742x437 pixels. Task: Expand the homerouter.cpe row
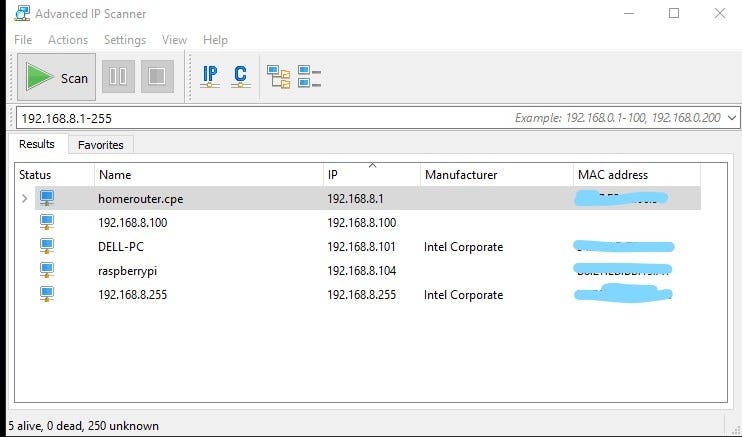pos(25,199)
